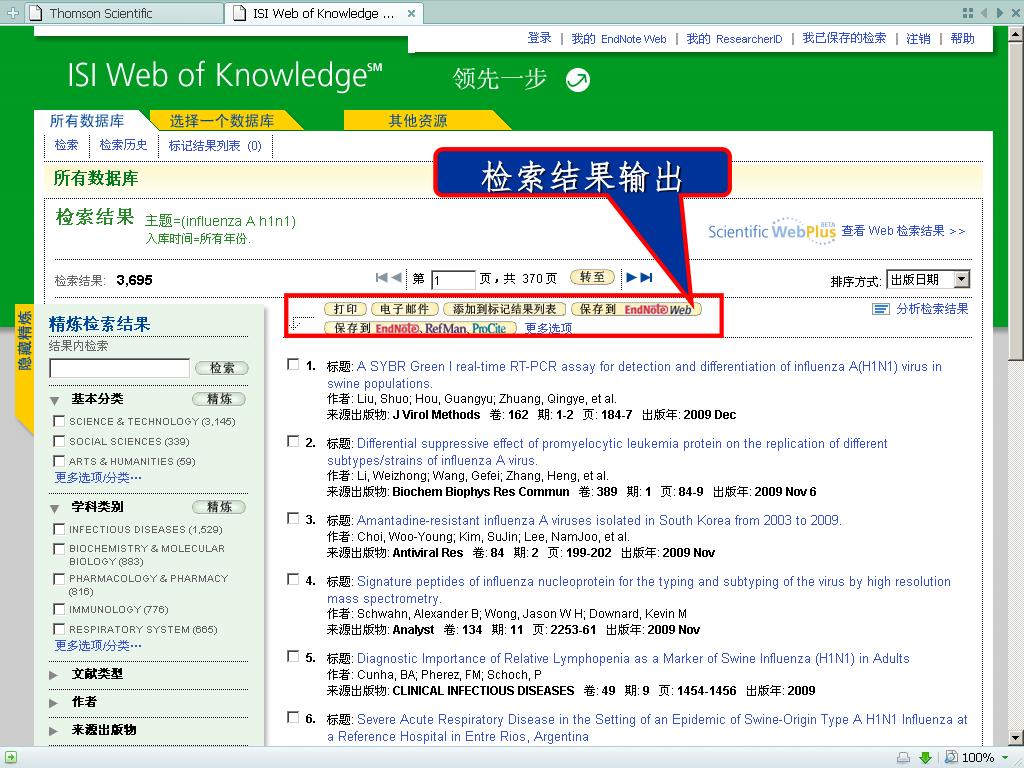Viewport: 1024px width, 768px height.
Task: Click the status bar page icon at left
Action: pyautogui.click(x=11, y=758)
